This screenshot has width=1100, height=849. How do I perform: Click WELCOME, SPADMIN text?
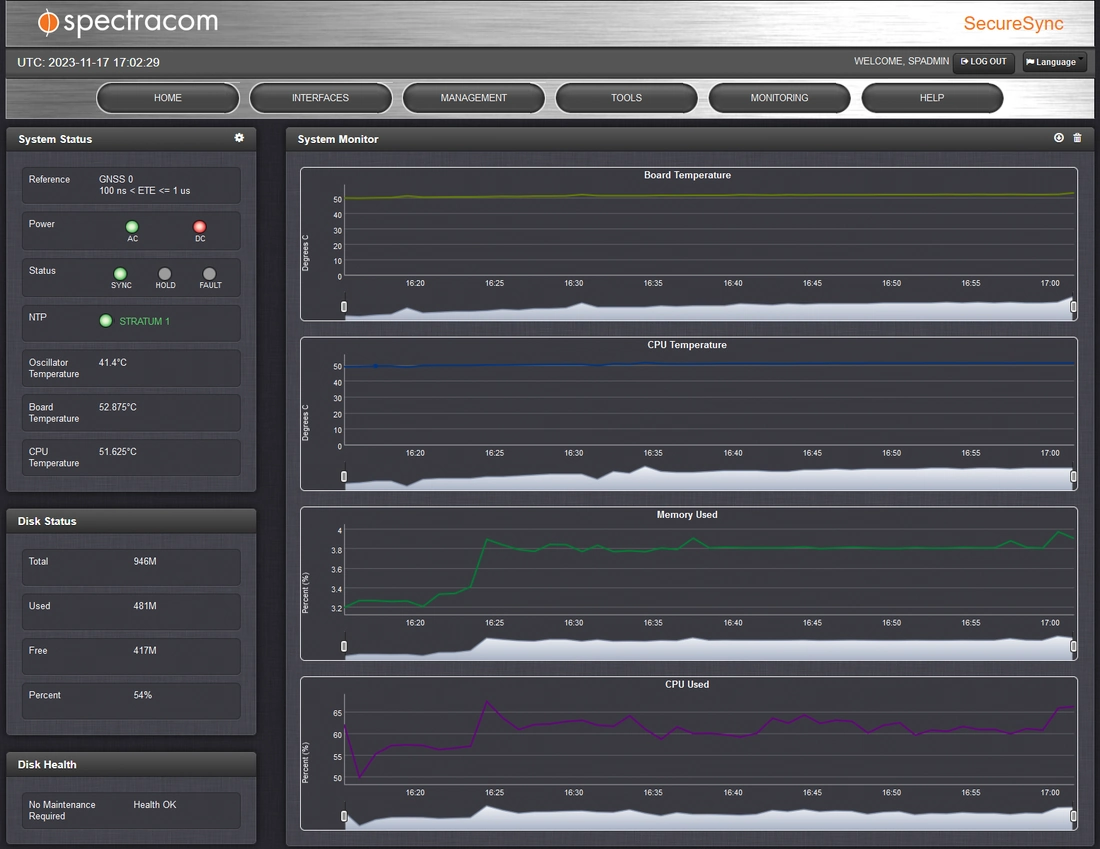tap(901, 61)
